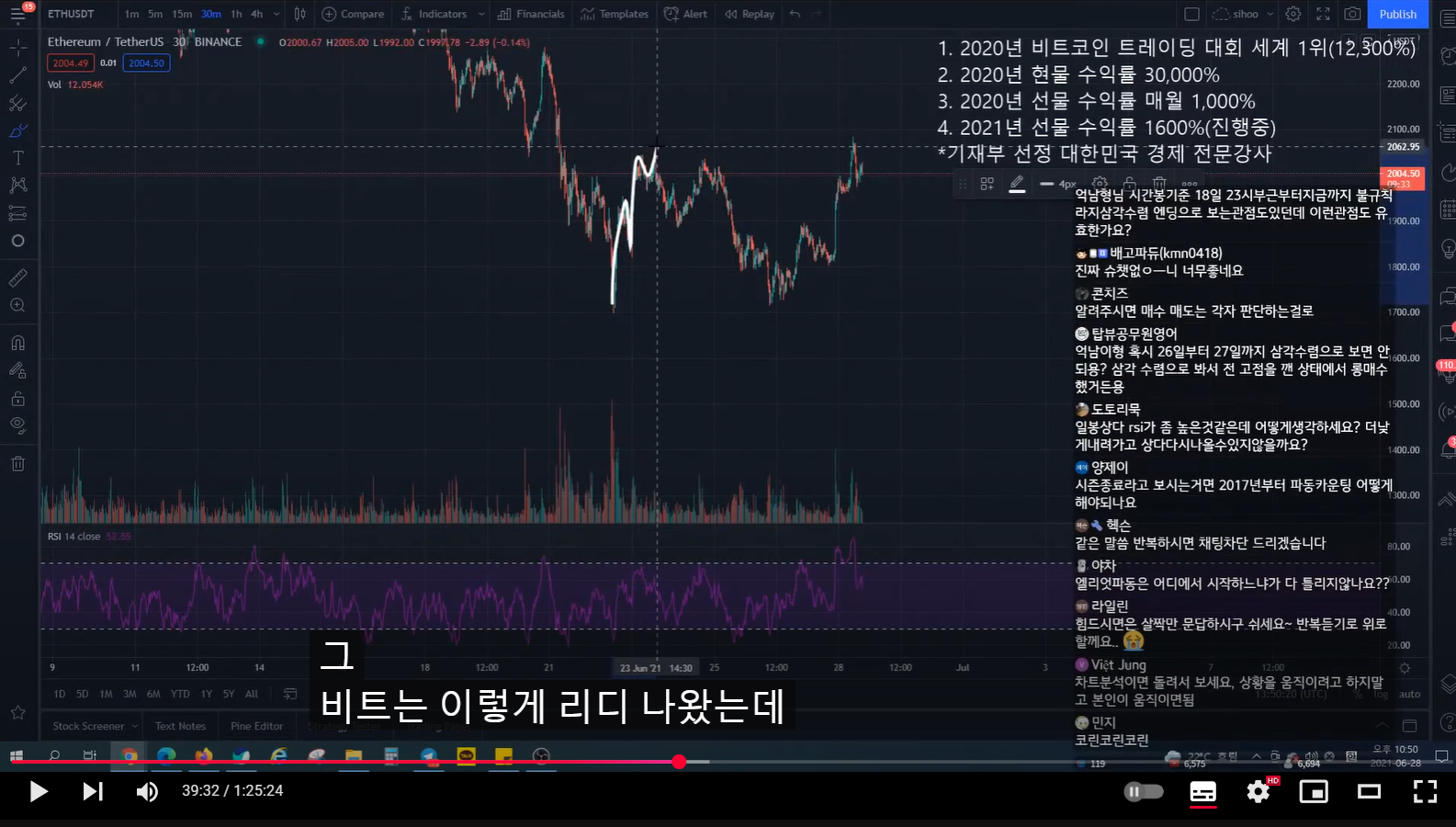Switch to the 1h timeframe
The image size is (1456, 827).
click(x=236, y=14)
